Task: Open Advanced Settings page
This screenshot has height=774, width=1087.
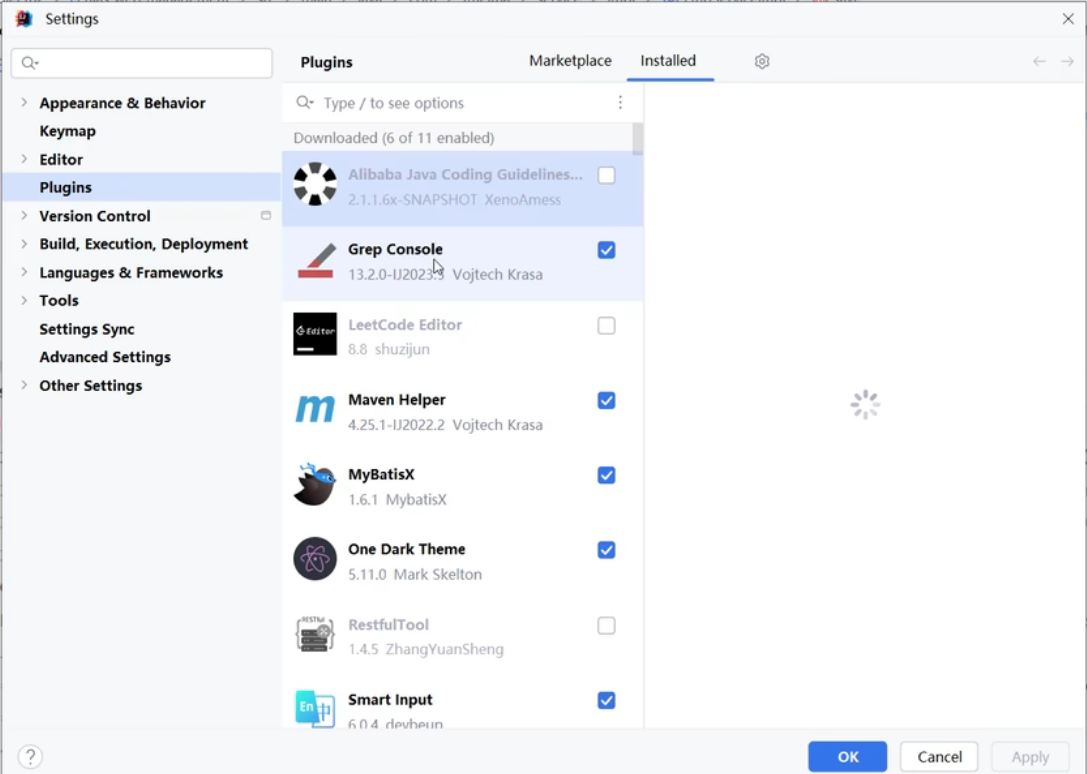Action: [105, 357]
